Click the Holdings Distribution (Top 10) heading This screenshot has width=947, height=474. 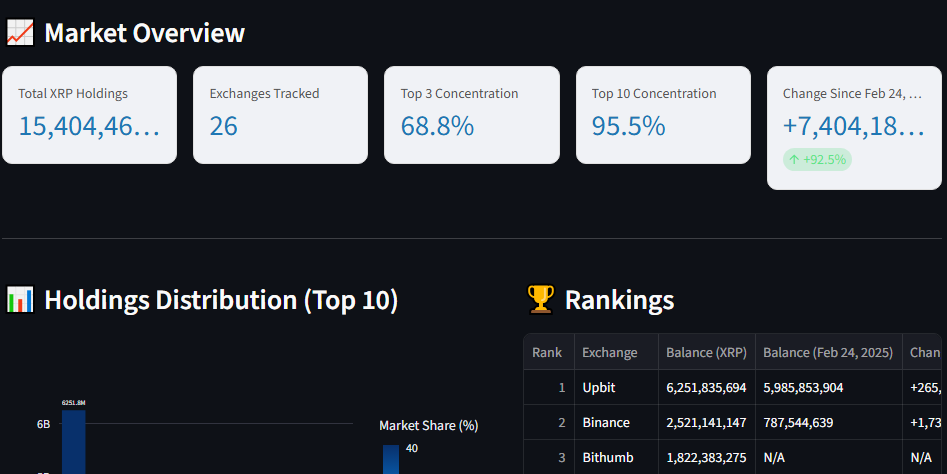(x=221, y=299)
